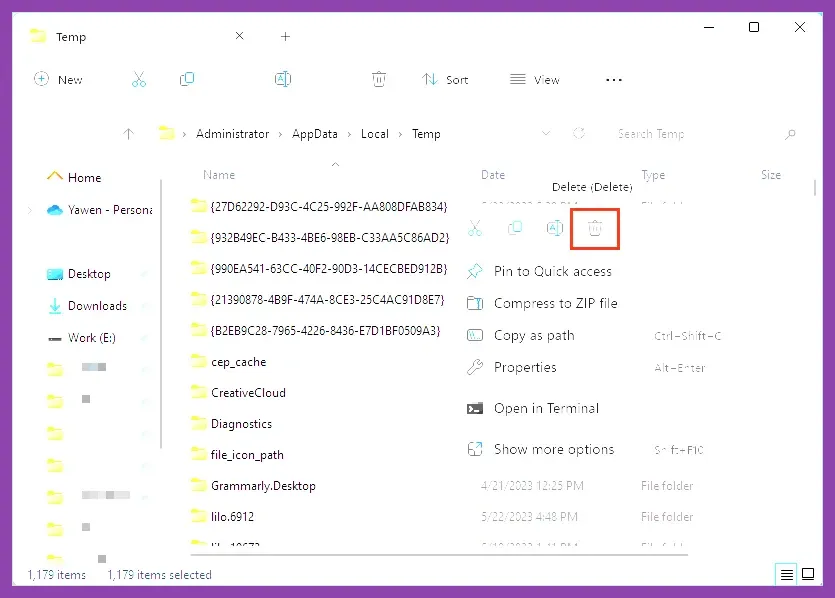Click the Rename icon in the top toolbar
The image size is (835, 598).
[283, 79]
